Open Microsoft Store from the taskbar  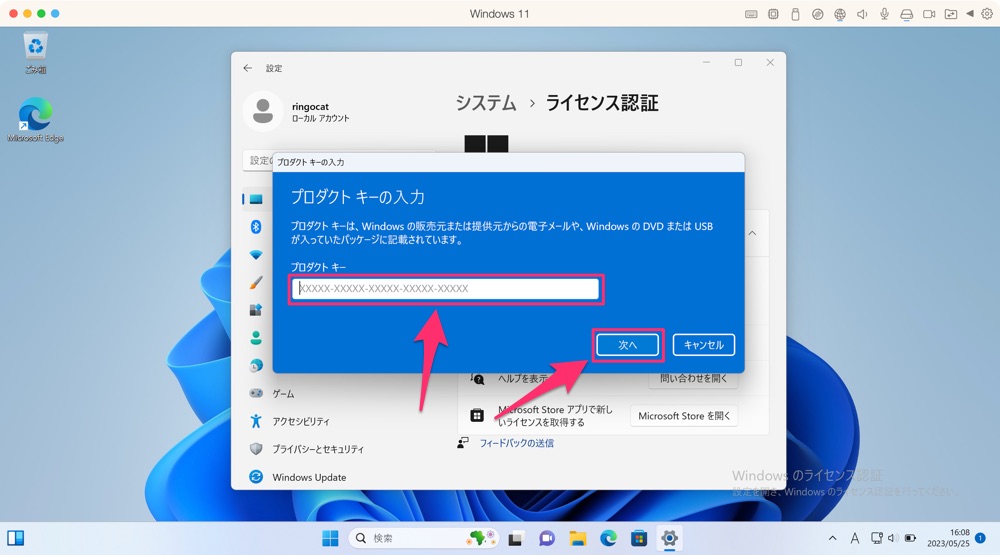639,538
